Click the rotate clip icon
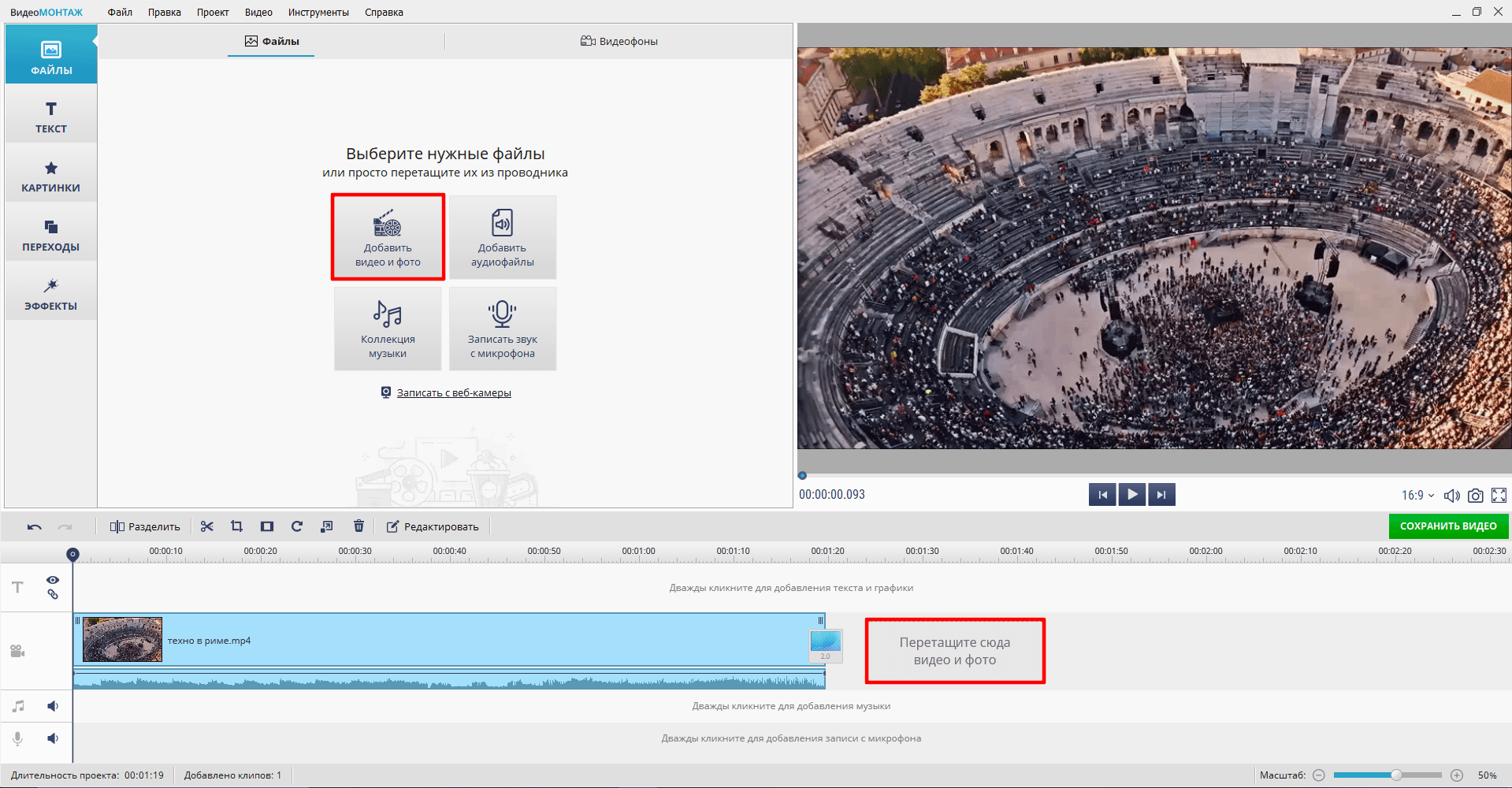Screen dimensions: 1512x788 (297, 526)
